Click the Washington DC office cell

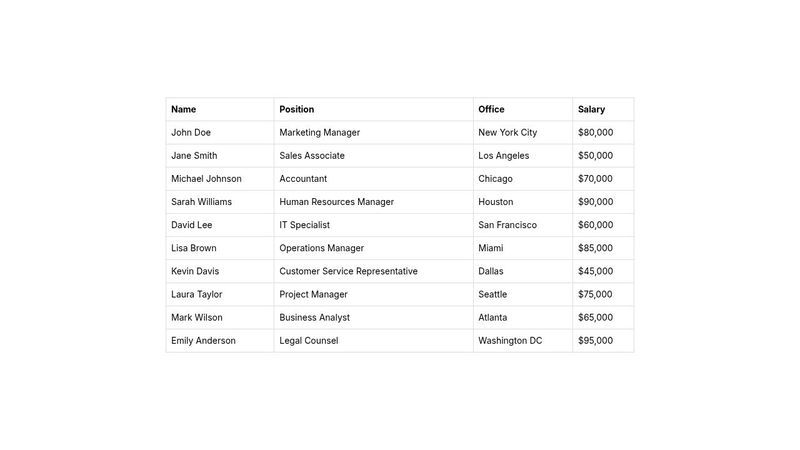pyautogui.click(x=510, y=341)
